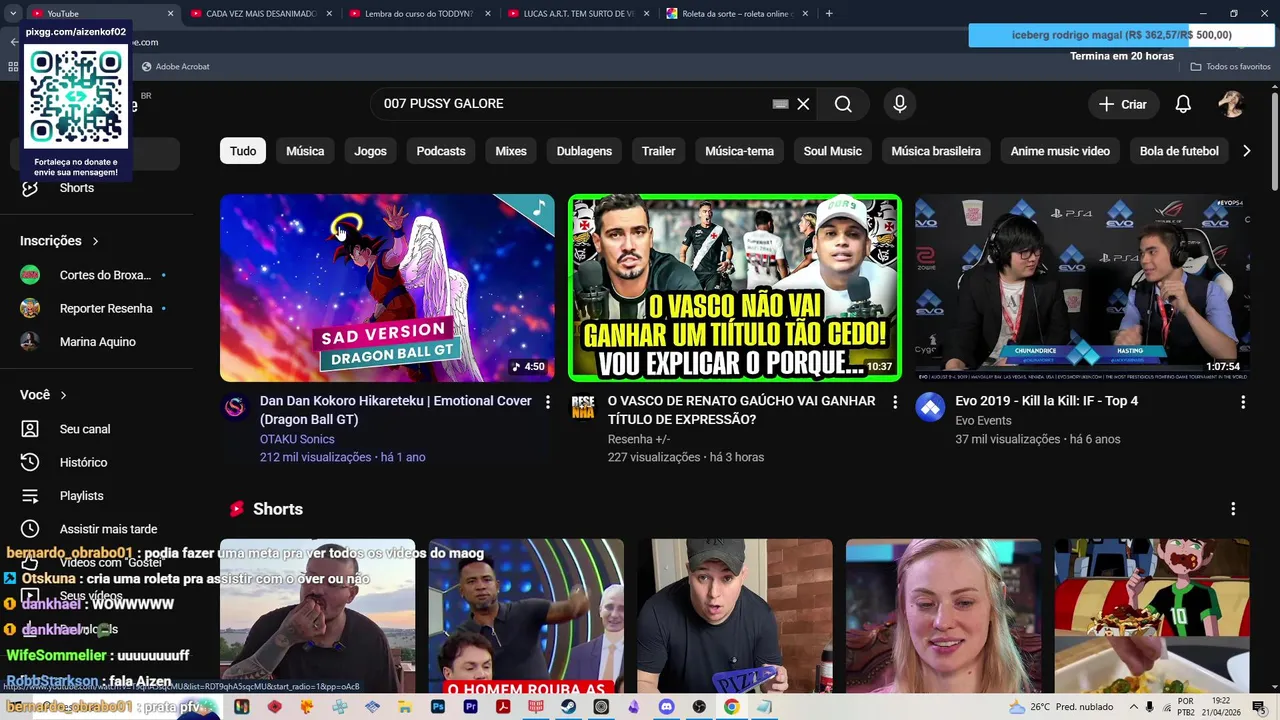Viewport: 1280px width, 720px height.
Task: Select the Dublagens filter chip
Action: 584,151
